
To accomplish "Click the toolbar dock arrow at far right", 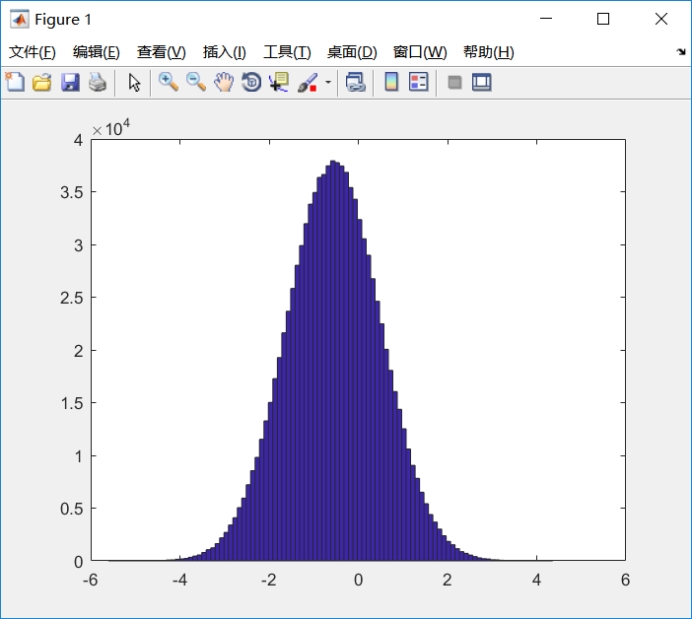I will tap(681, 52).
